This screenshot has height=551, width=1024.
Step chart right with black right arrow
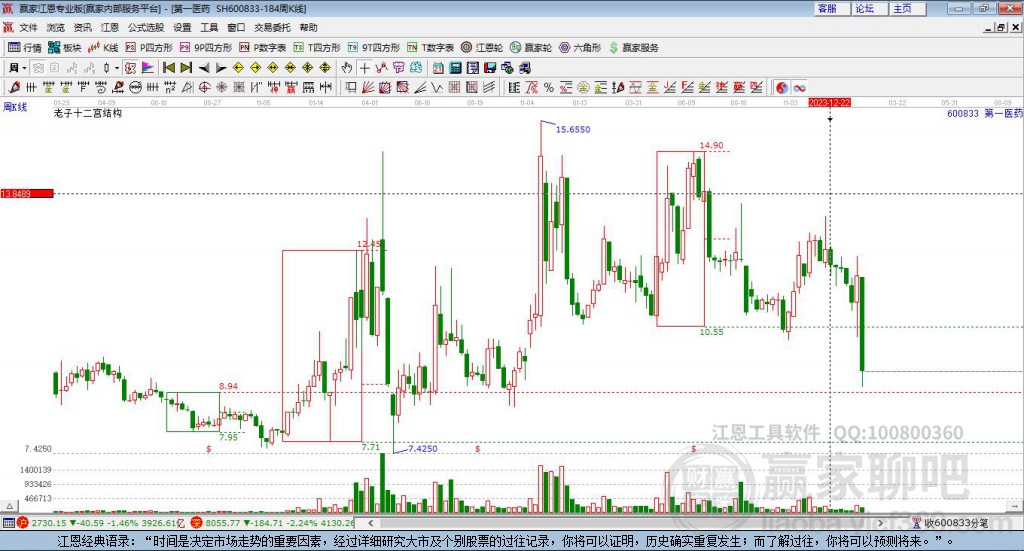pyautogui.click(x=221, y=68)
